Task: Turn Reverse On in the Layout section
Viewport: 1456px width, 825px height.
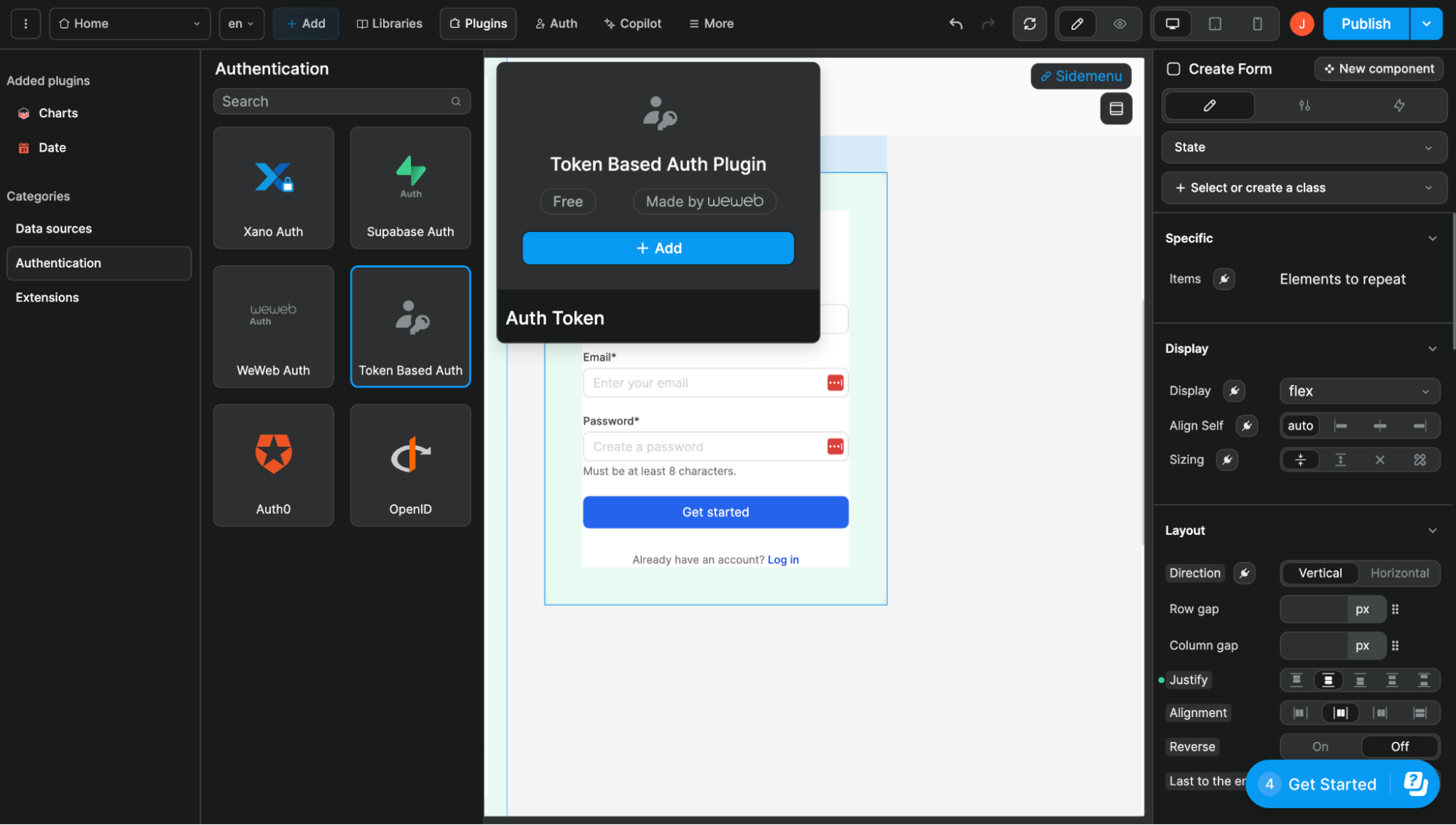Action: point(1319,746)
